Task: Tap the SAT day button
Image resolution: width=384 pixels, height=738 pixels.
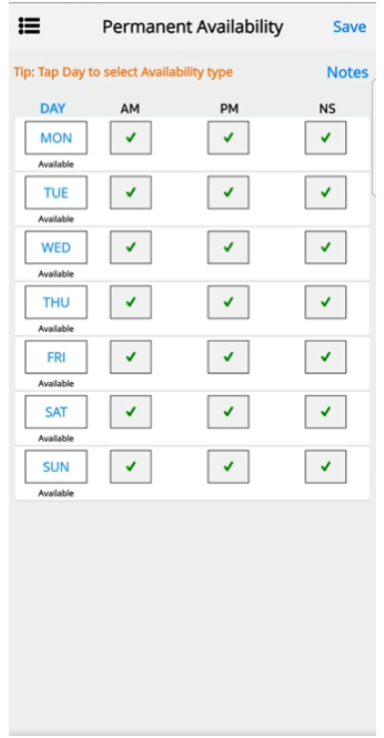Action: point(56,412)
